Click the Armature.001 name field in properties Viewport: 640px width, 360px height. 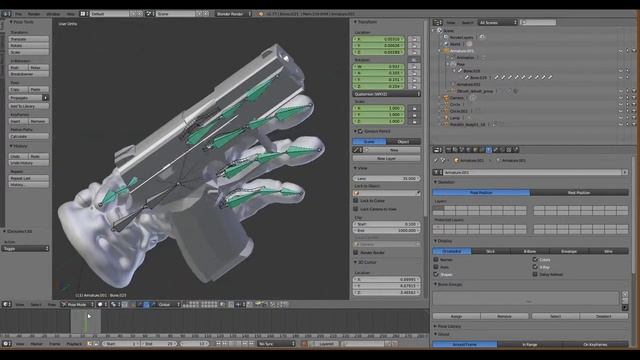532,173
